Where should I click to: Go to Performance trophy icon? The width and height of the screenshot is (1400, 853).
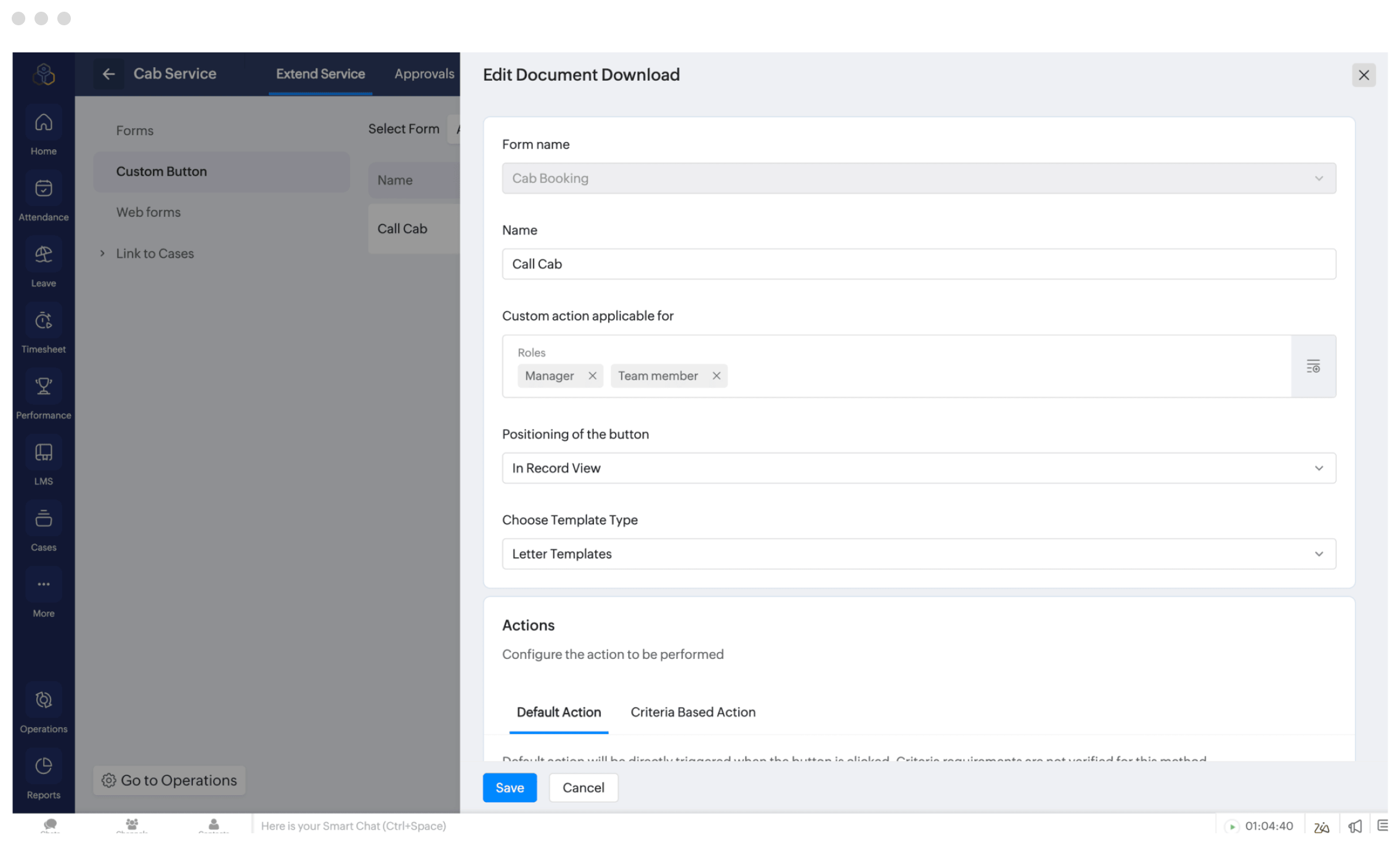(43, 387)
